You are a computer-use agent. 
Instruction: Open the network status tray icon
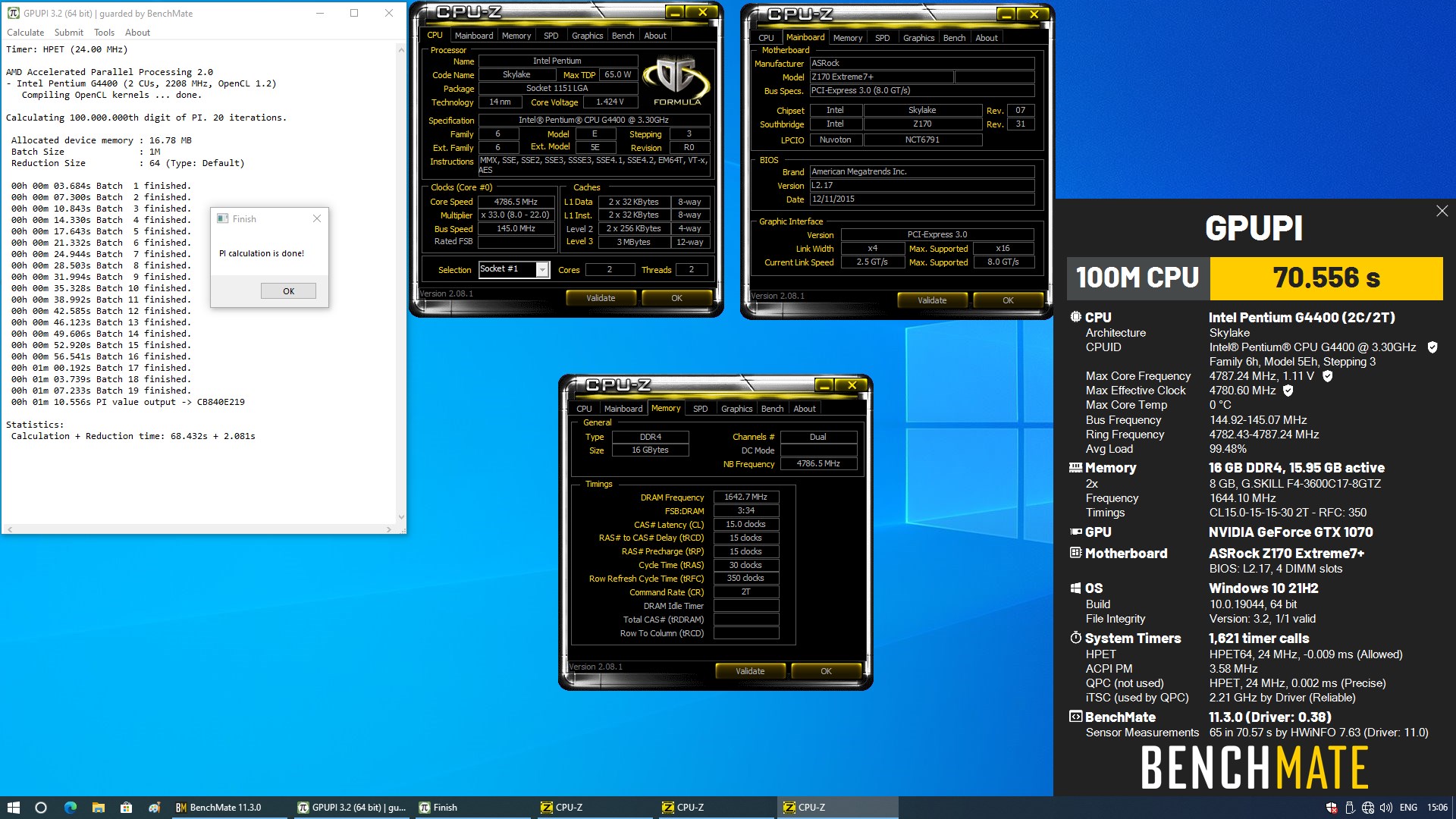click(x=1368, y=808)
